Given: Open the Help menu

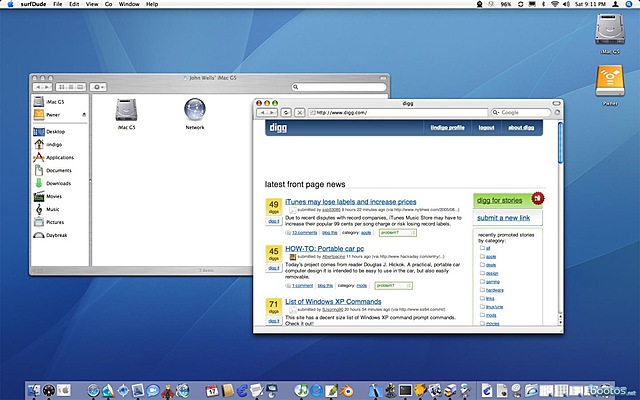Looking at the screenshot, I should [152, 4].
